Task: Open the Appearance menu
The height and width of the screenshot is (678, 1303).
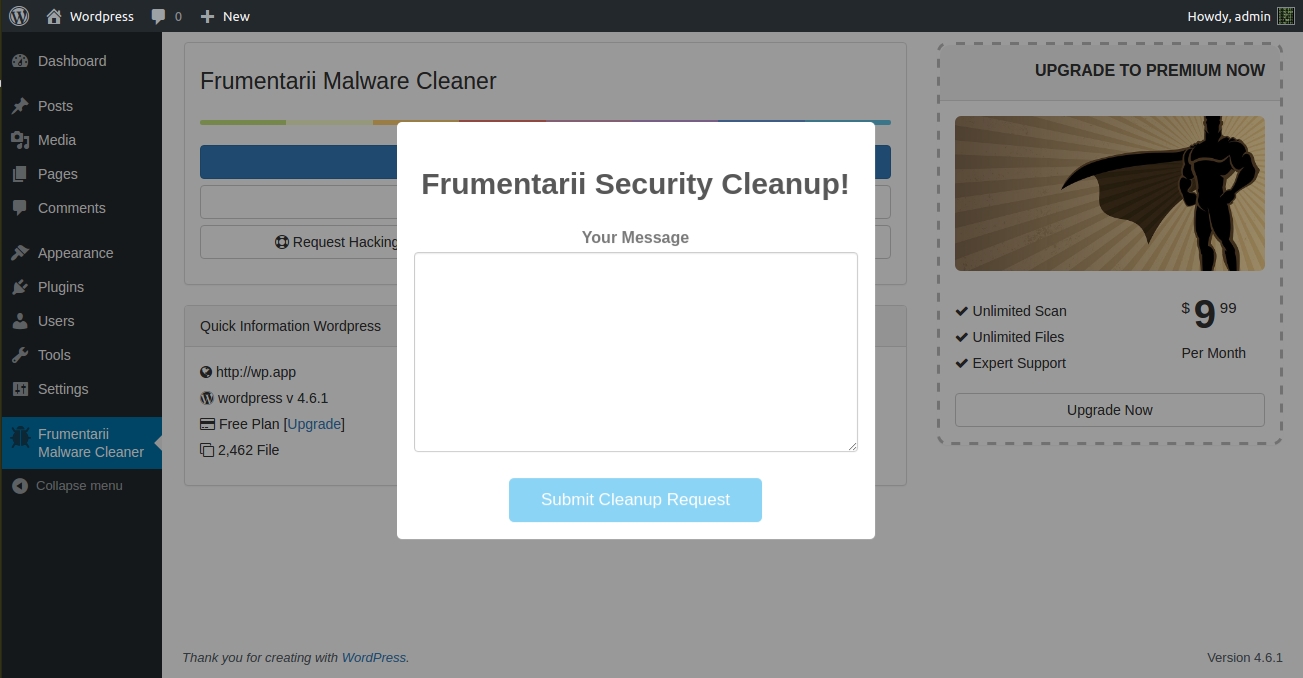Action: pyautogui.click(x=75, y=253)
